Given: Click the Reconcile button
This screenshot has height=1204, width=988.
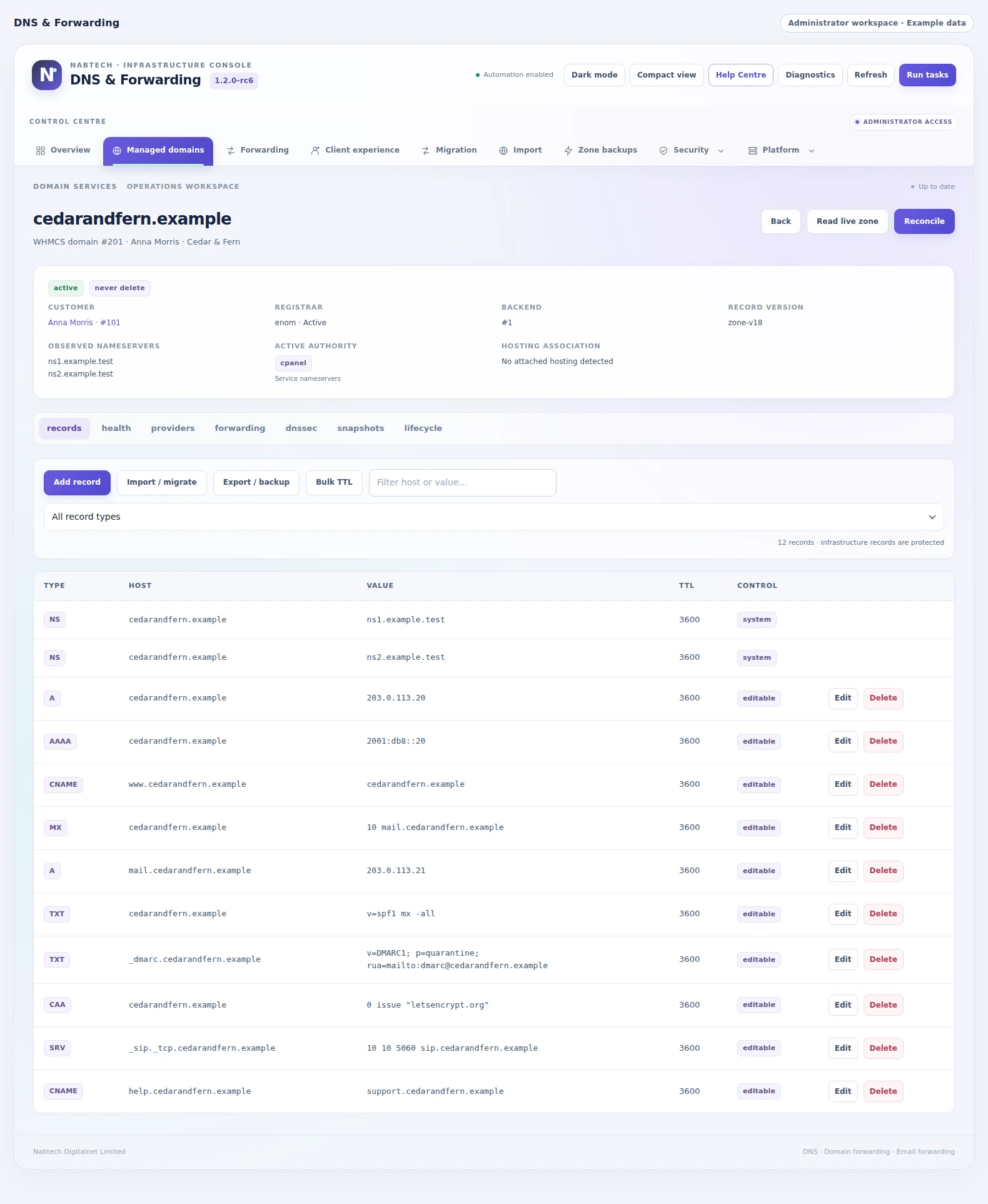Looking at the screenshot, I should pyautogui.click(x=924, y=221).
